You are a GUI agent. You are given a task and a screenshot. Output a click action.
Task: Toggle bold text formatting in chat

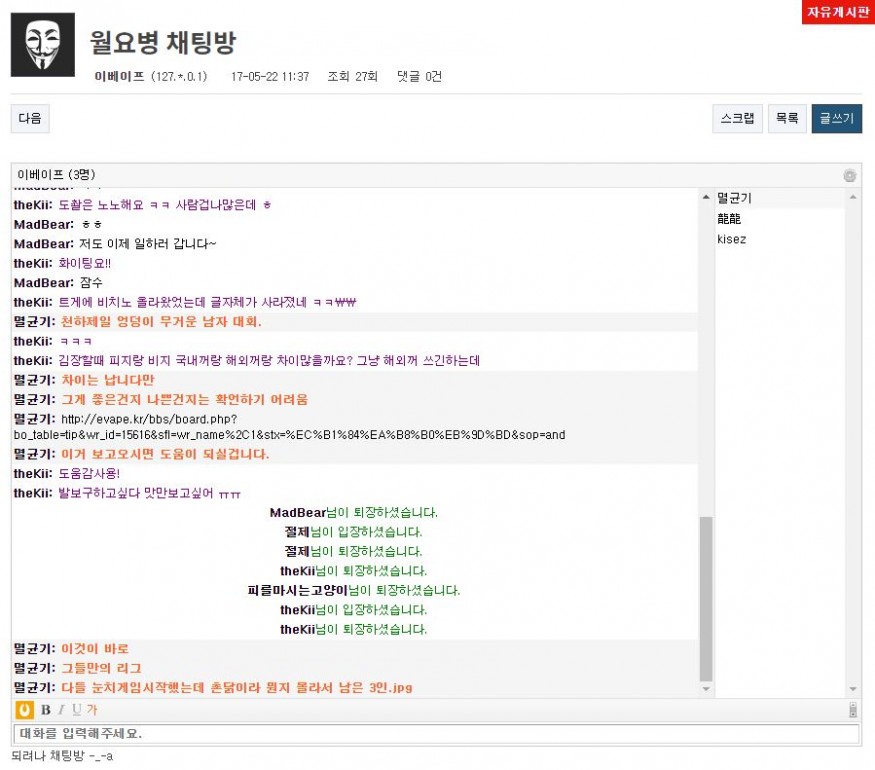[x=45, y=710]
